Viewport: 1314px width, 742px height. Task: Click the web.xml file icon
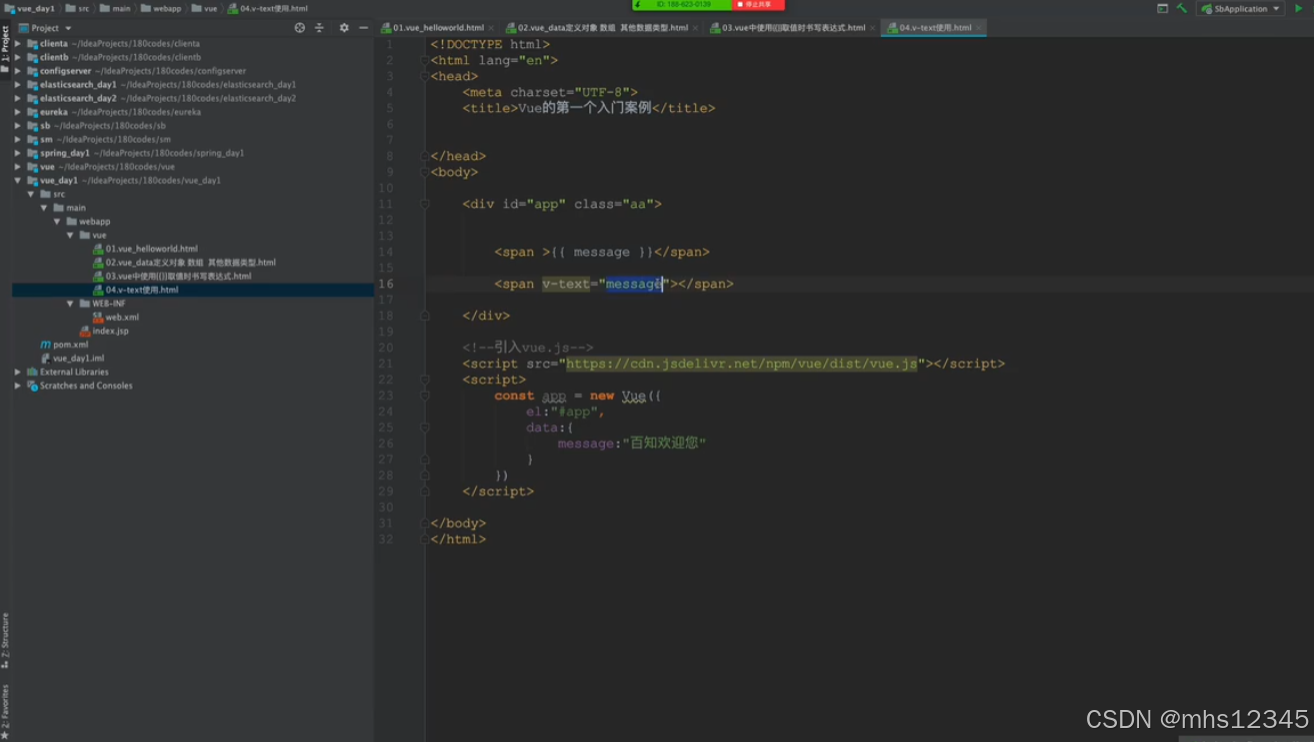point(98,317)
